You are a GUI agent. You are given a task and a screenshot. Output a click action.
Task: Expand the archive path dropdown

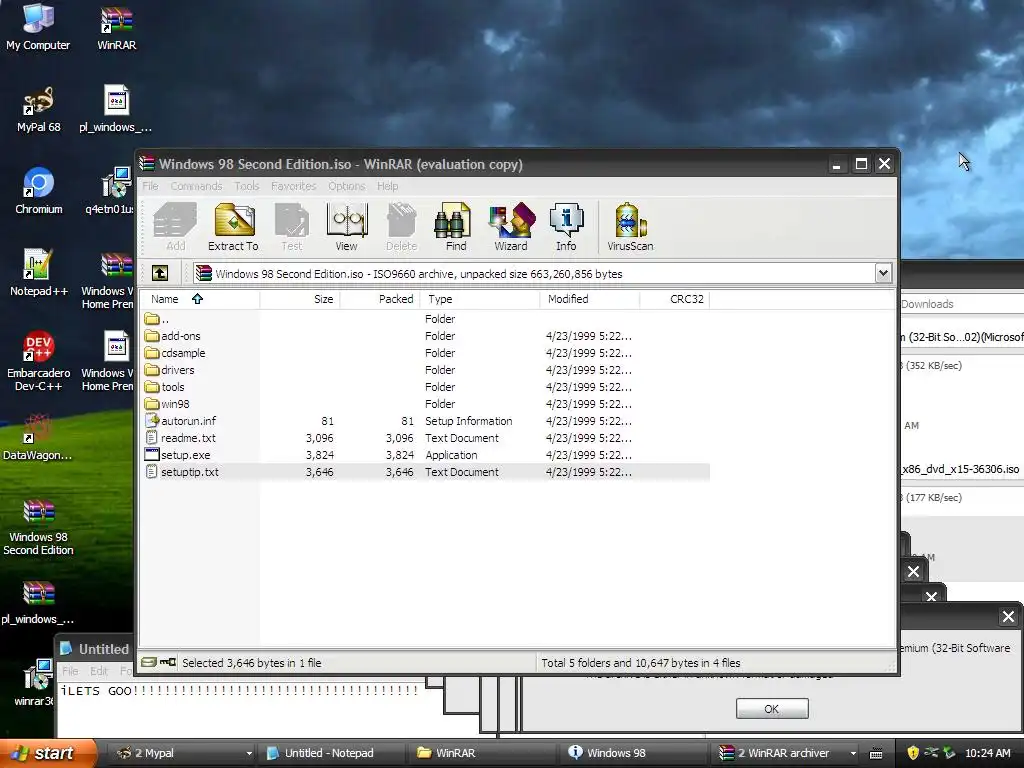point(883,273)
